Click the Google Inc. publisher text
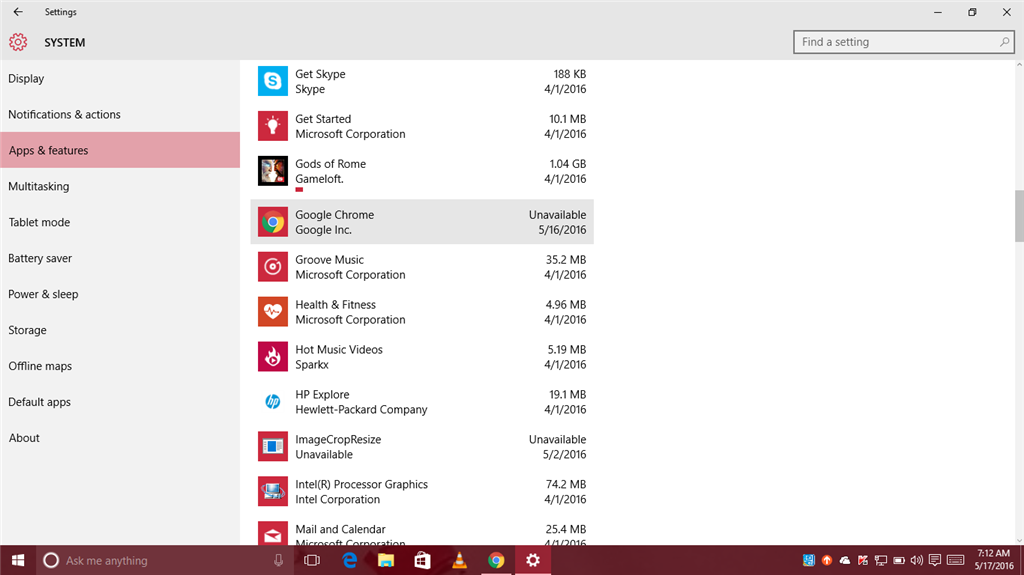 click(323, 230)
